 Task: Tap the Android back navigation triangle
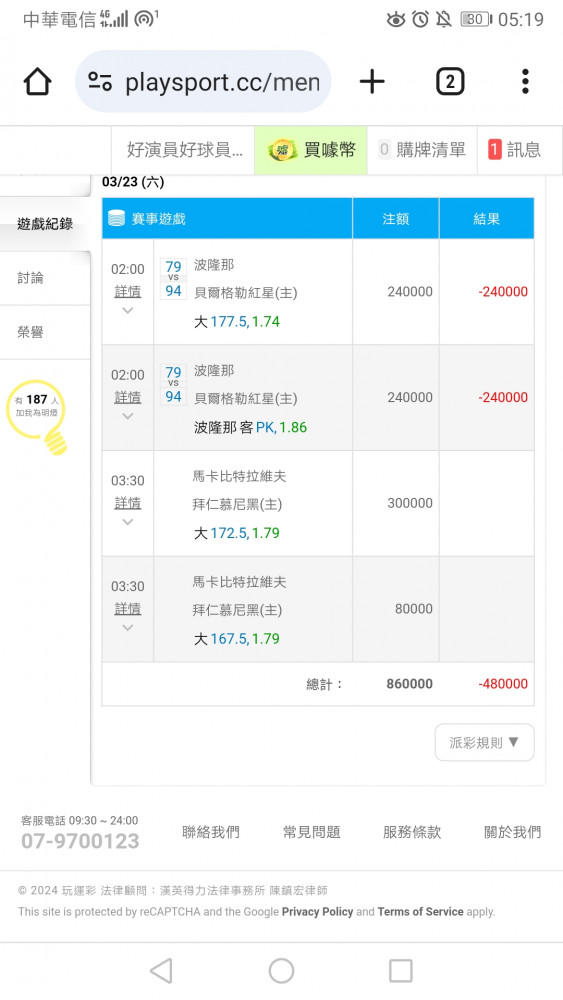coord(161,971)
